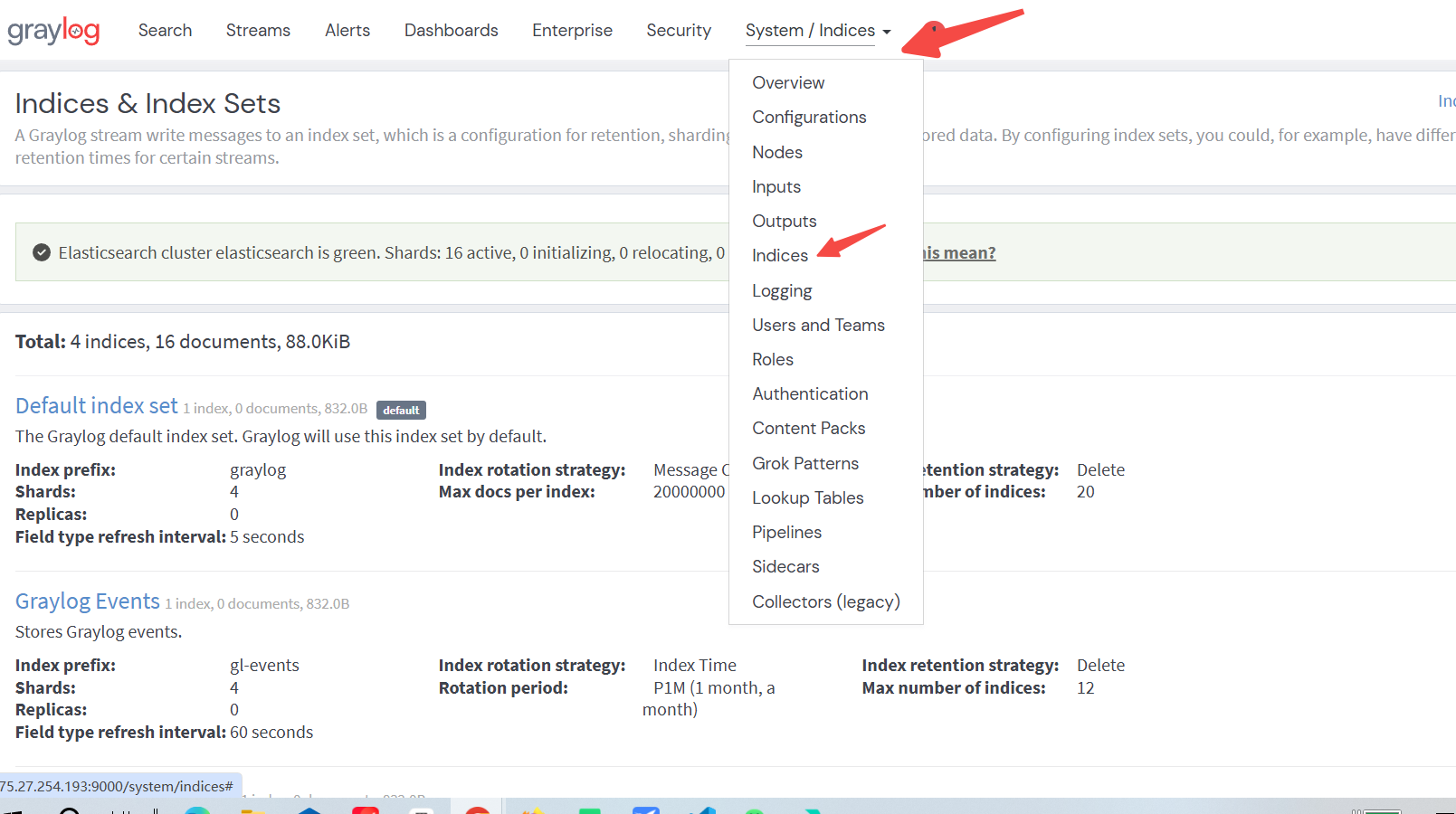Open the Default index set link
Viewport: 1456px width, 814px height.
click(97, 405)
